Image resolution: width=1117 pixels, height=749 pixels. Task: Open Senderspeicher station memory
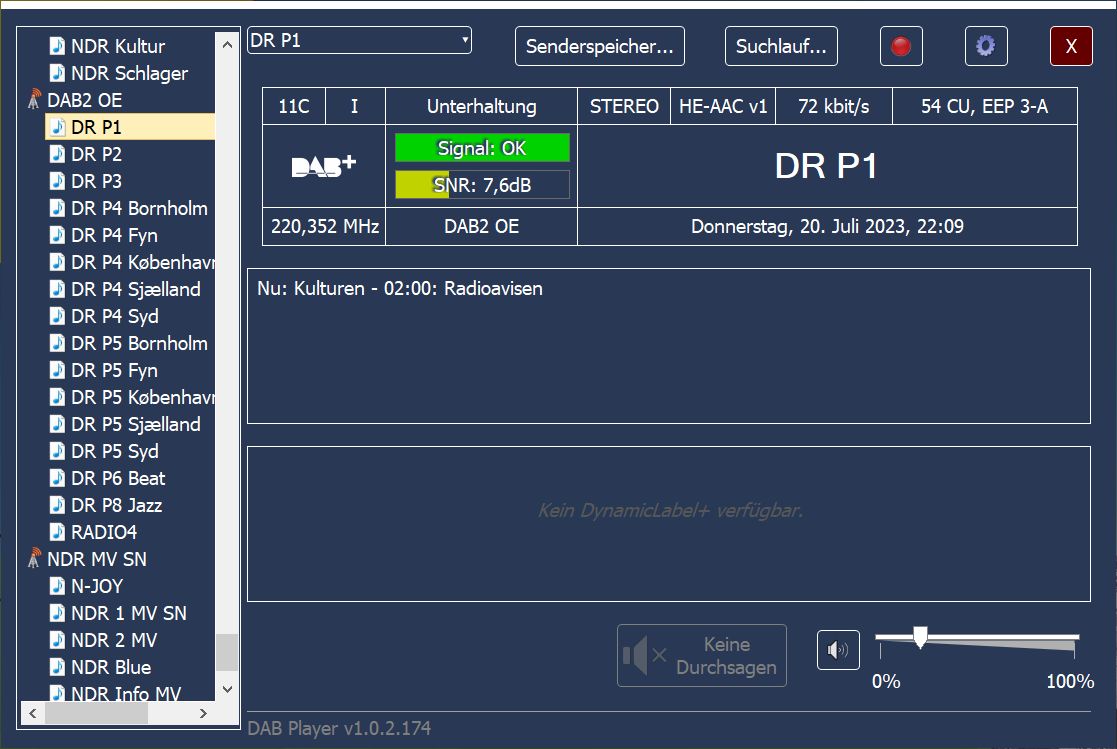point(599,46)
